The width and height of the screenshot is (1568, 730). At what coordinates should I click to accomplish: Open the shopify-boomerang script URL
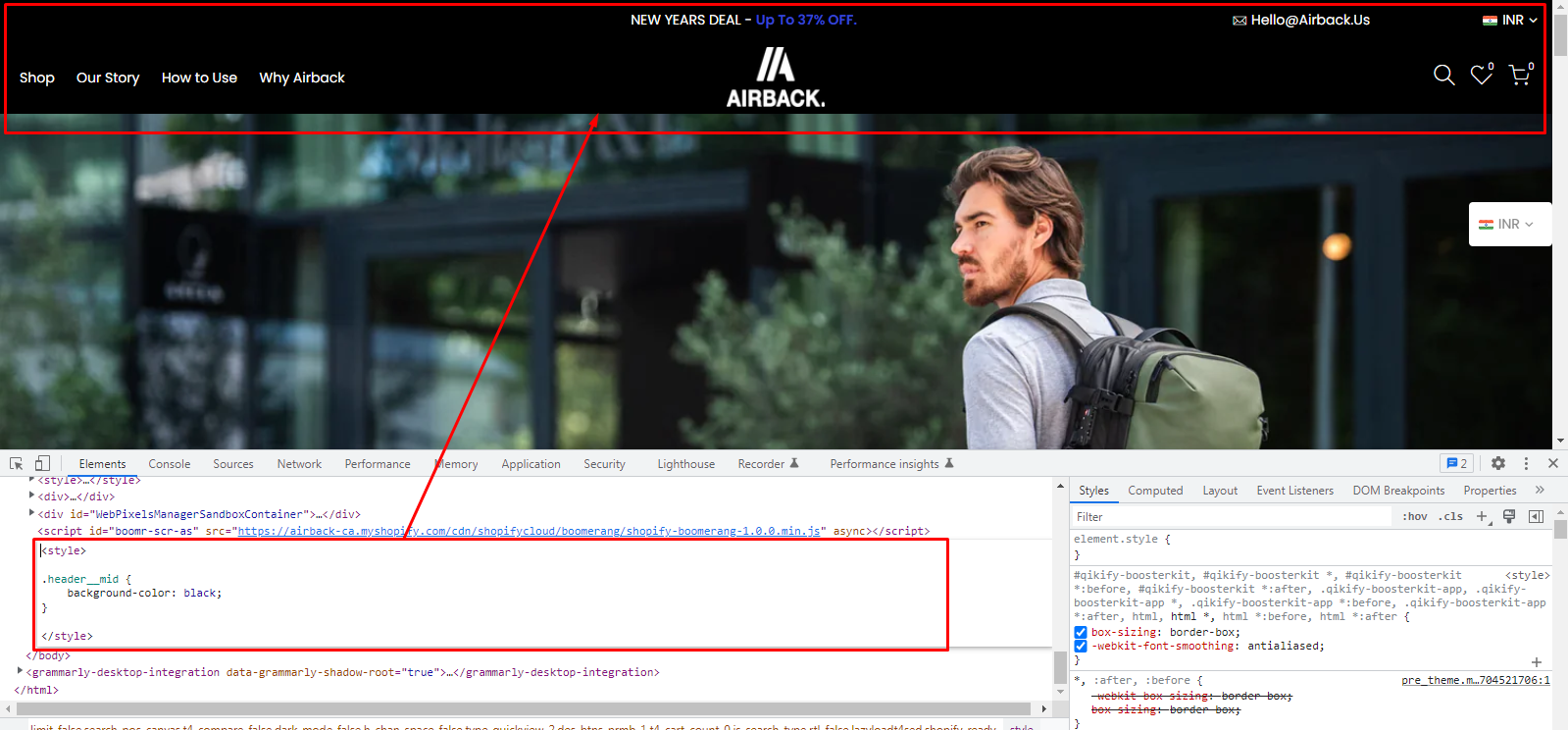coord(530,531)
